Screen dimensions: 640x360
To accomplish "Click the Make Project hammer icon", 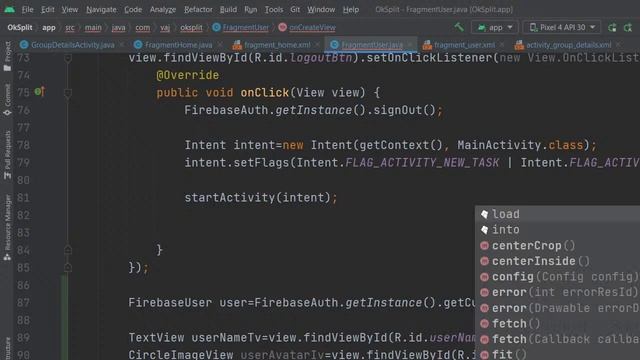I will pos(459,27).
